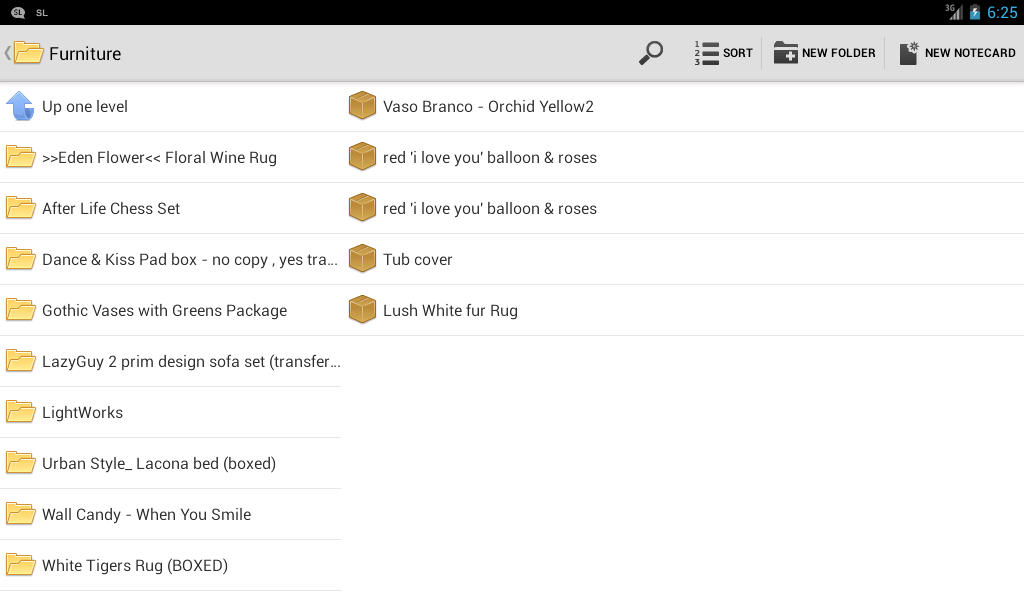Click the Tub cover box icon
Viewport: 1024px width, 600px height.
[362, 259]
